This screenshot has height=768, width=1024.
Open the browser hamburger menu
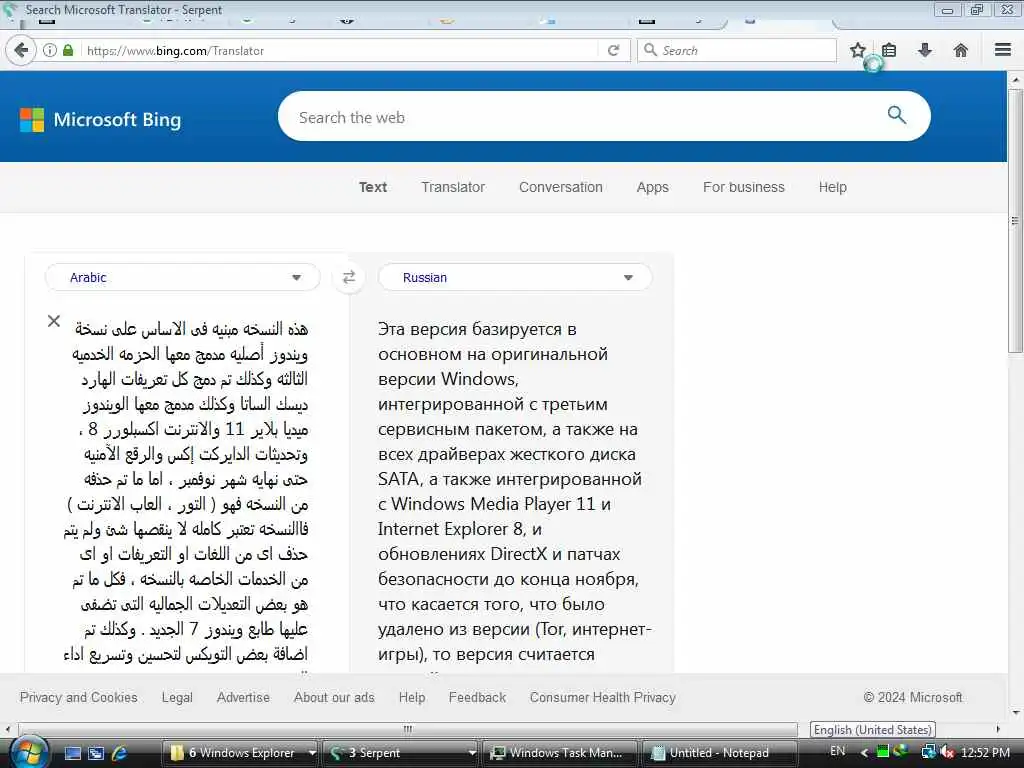(x=1003, y=50)
